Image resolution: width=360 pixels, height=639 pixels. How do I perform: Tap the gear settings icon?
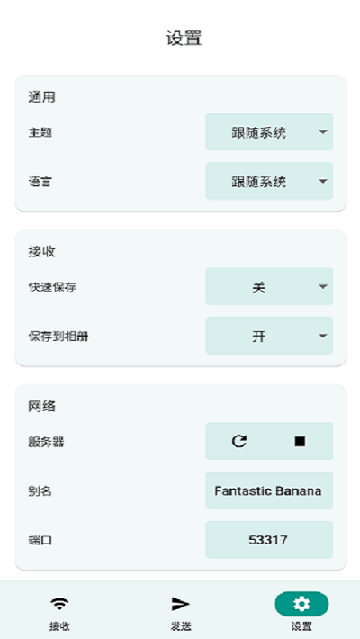[301, 604]
